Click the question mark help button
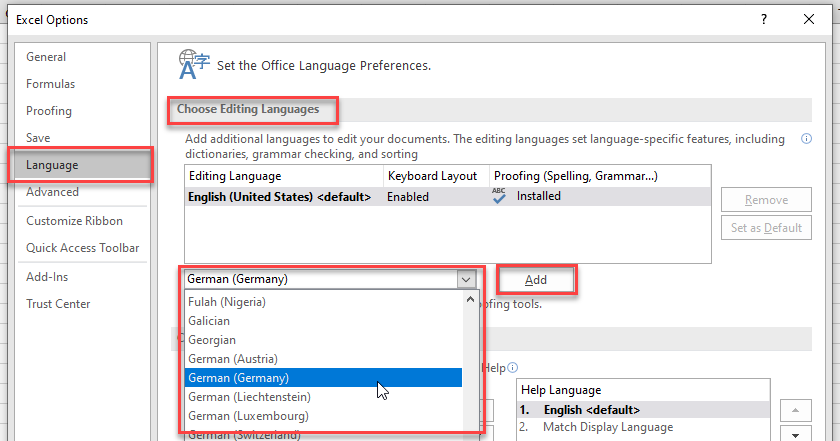Screen dimensions: 840x441 (x=764, y=19)
